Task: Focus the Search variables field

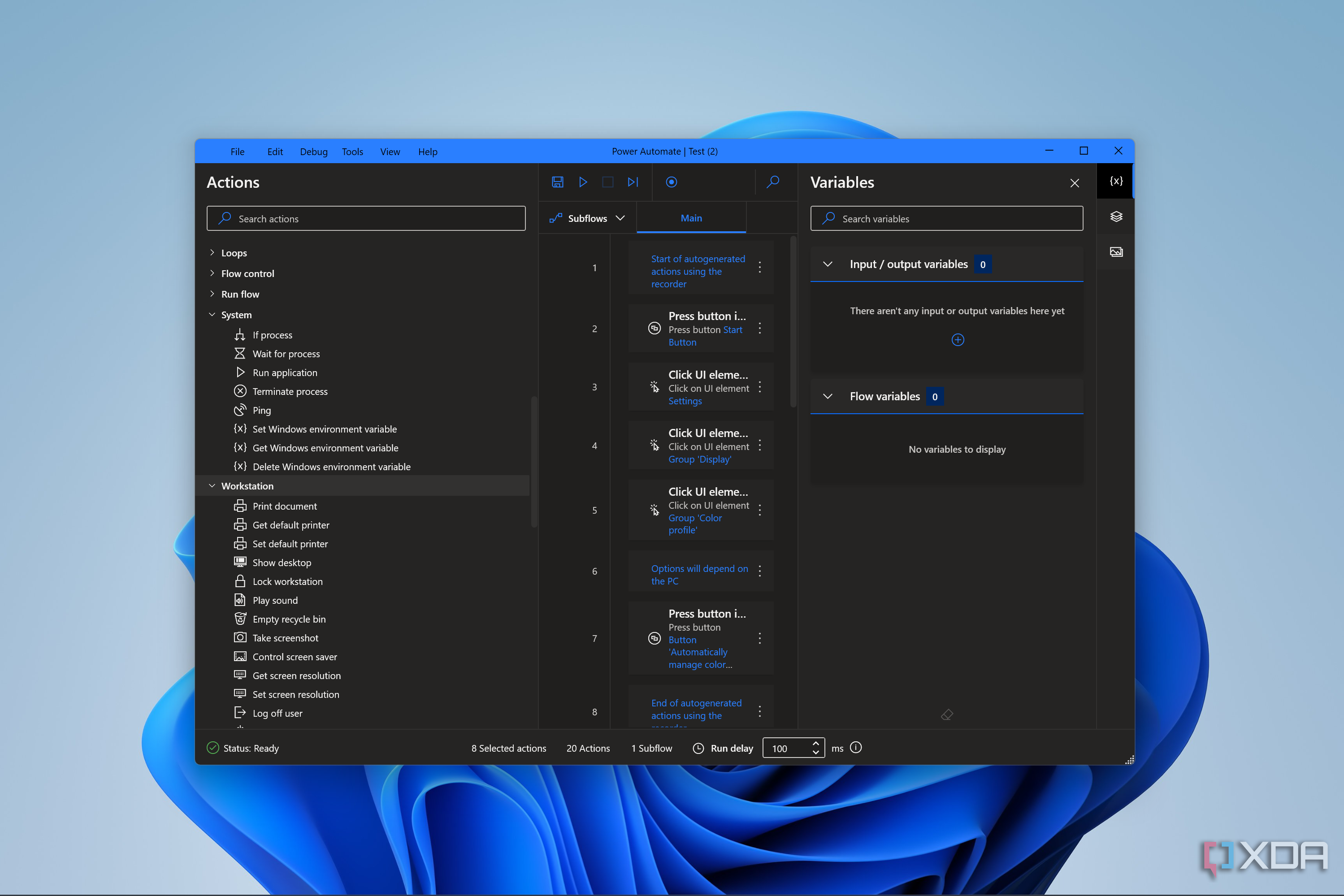Action: (946, 218)
